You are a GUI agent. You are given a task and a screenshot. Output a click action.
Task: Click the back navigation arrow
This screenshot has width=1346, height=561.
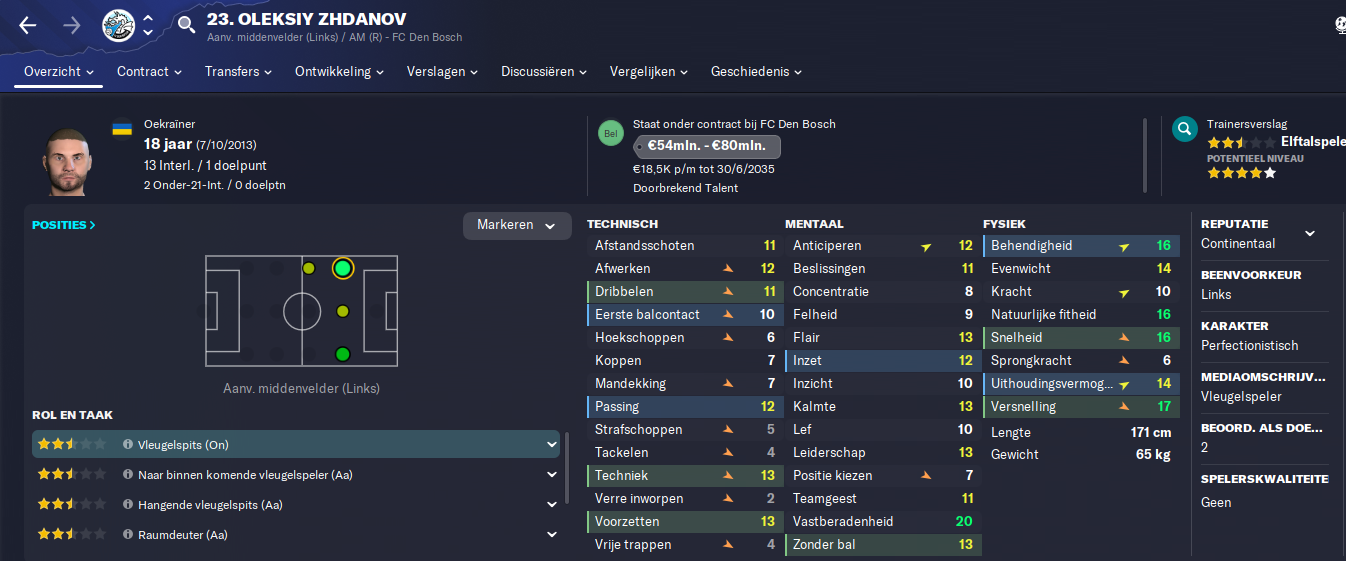[x=28, y=25]
